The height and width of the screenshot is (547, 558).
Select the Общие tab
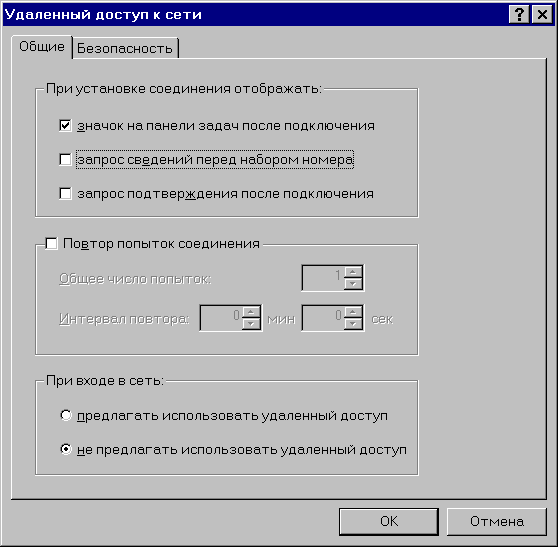click(x=42, y=47)
